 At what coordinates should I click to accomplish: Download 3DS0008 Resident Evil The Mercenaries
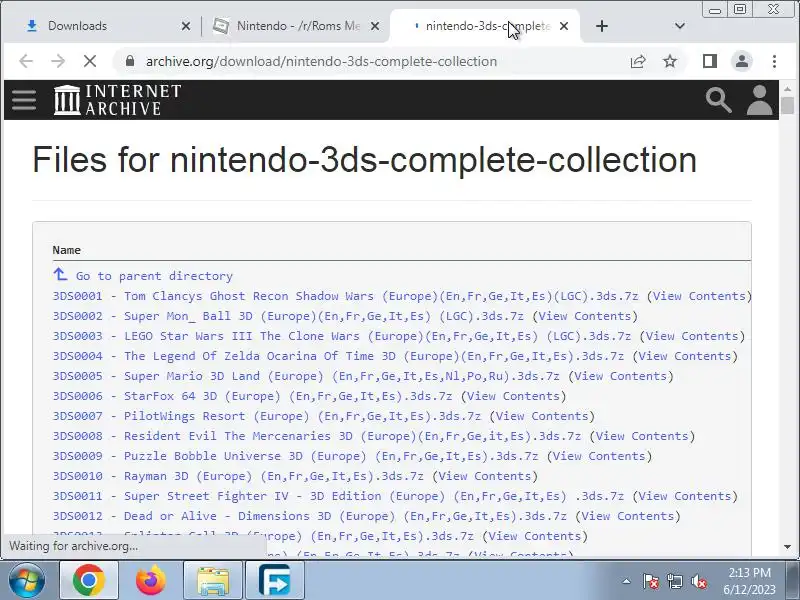(317, 436)
